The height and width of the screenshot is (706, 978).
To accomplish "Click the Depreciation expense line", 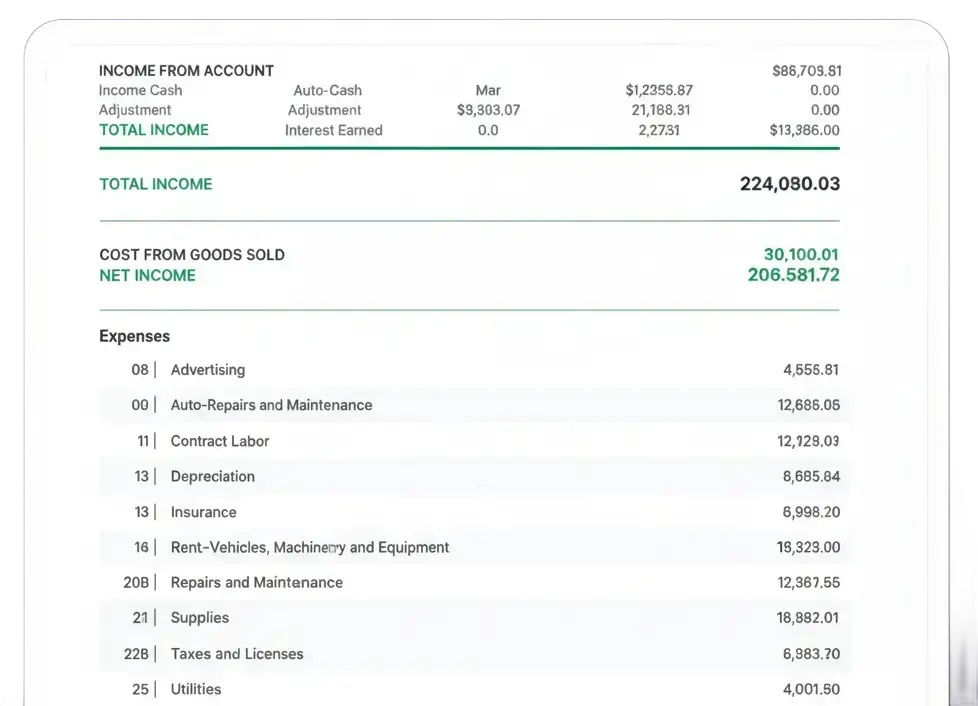I will (212, 476).
